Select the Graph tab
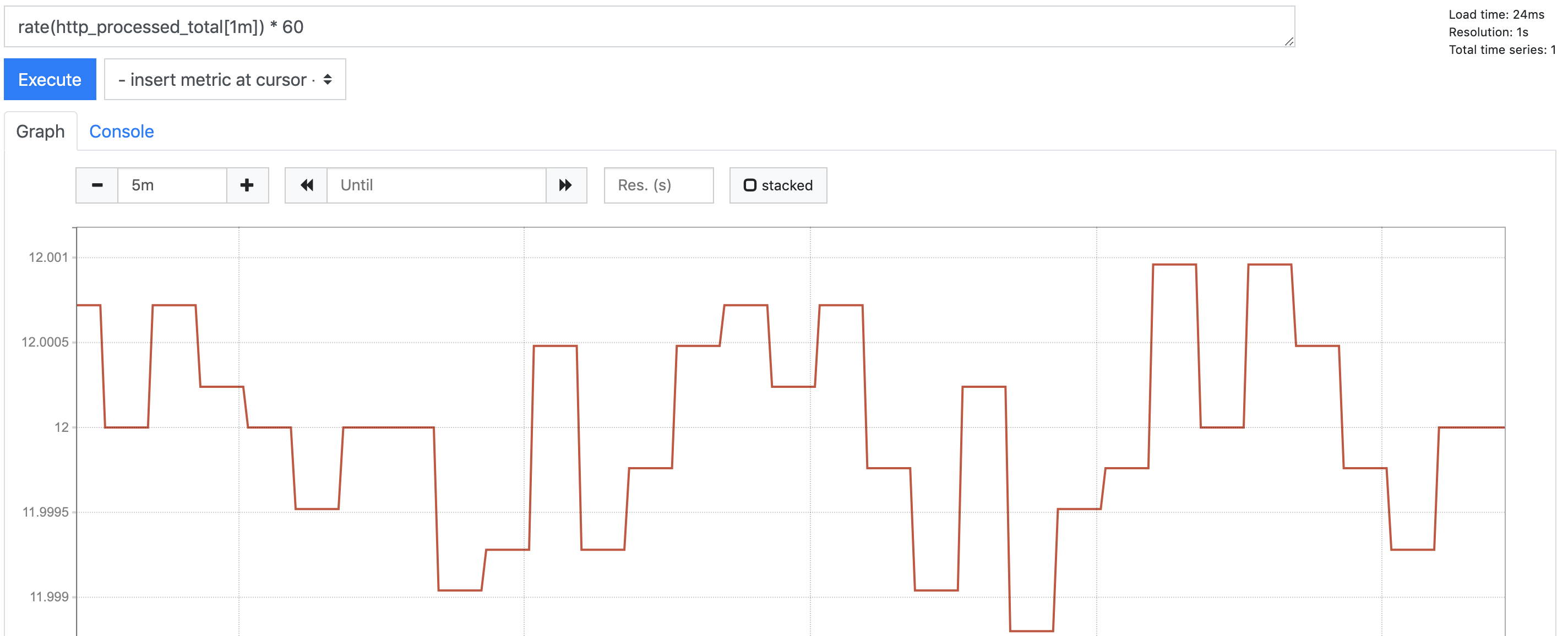The width and height of the screenshot is (1568, 636). coord(40,131)
